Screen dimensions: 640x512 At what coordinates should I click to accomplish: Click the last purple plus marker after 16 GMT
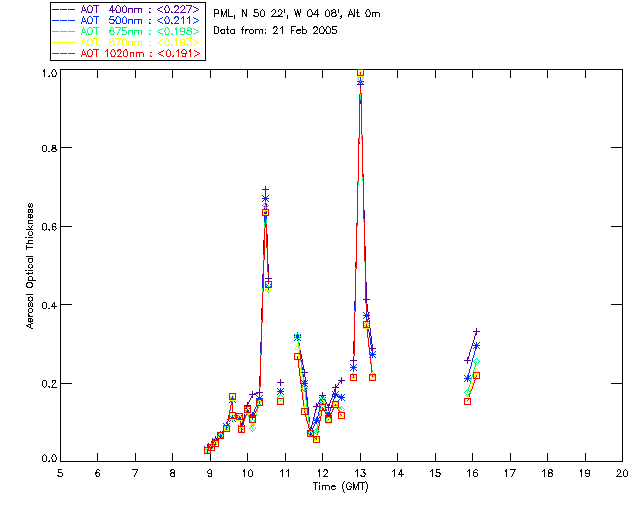tap(476, 332)
